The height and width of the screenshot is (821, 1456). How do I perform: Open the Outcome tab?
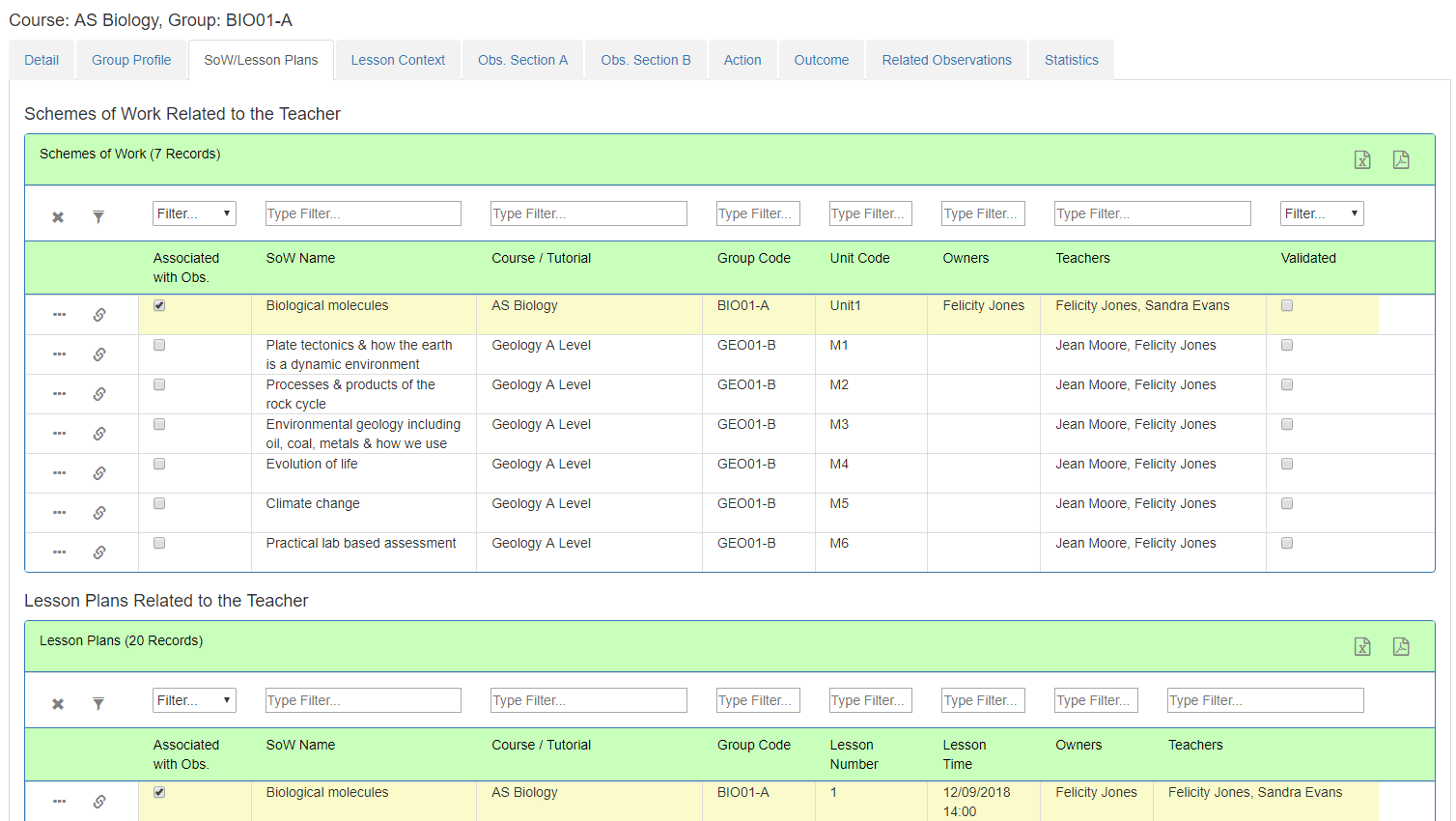coord(822,60)
